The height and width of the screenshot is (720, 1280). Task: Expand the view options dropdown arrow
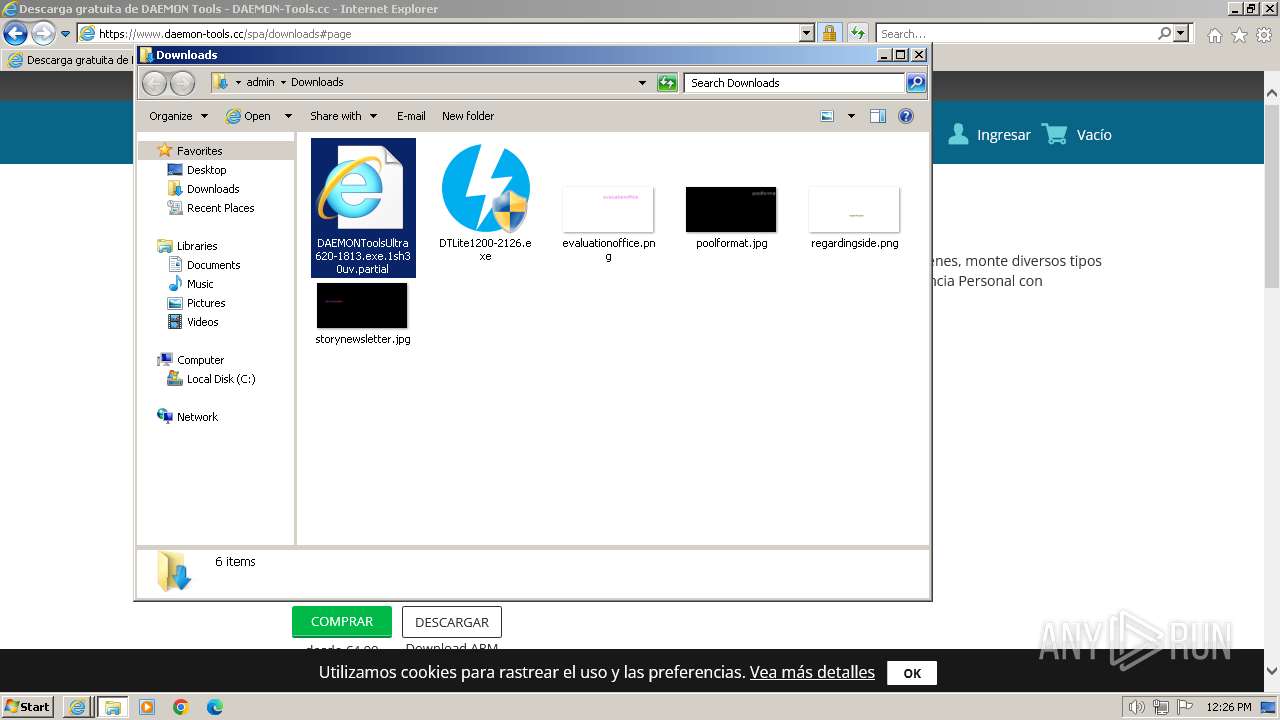click(x=851, y=116)
